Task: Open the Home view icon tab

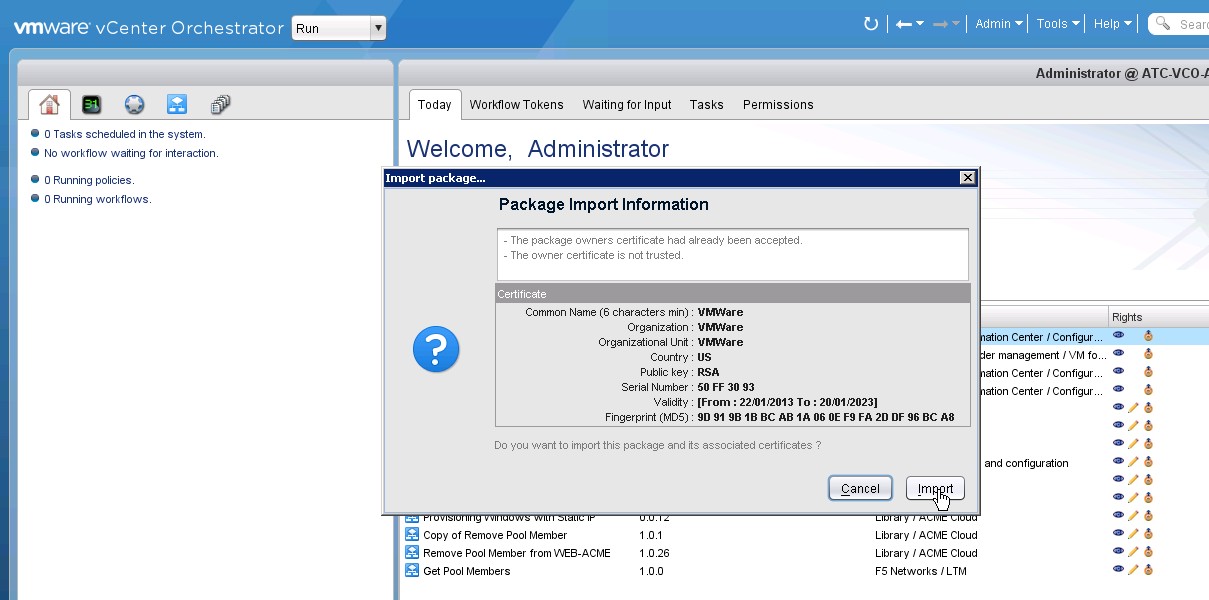Action: [x=49, y=105]
